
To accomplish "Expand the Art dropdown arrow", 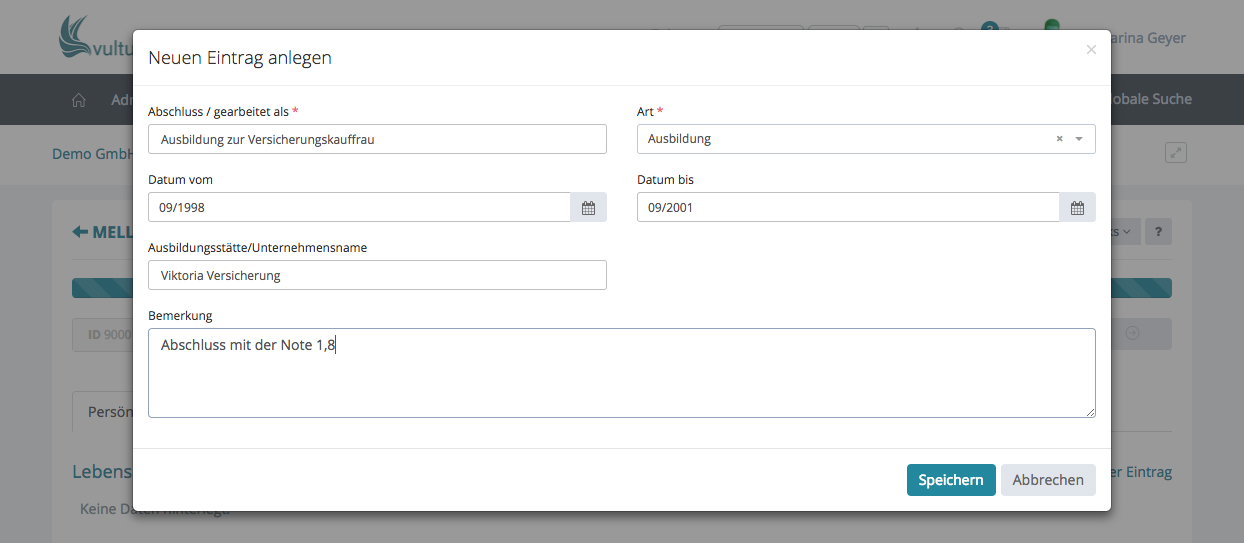I will tap(1079, 139).
